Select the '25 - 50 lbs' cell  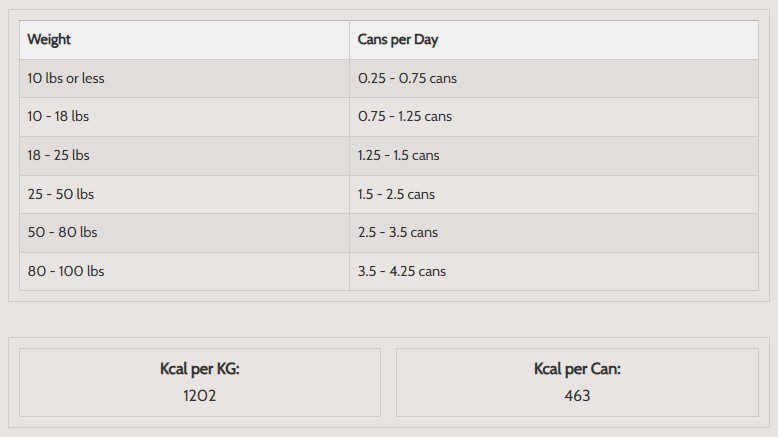[x=60, y=194]
